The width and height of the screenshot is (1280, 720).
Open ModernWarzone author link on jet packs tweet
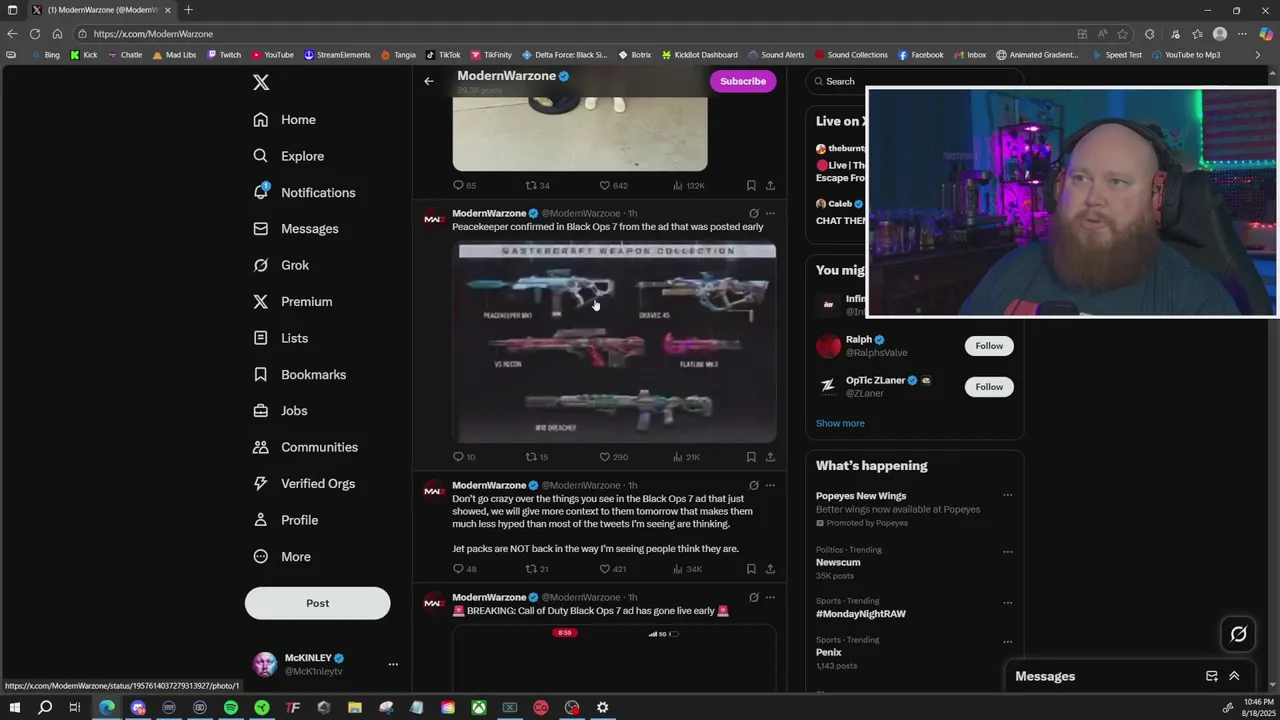pos(488,485)
